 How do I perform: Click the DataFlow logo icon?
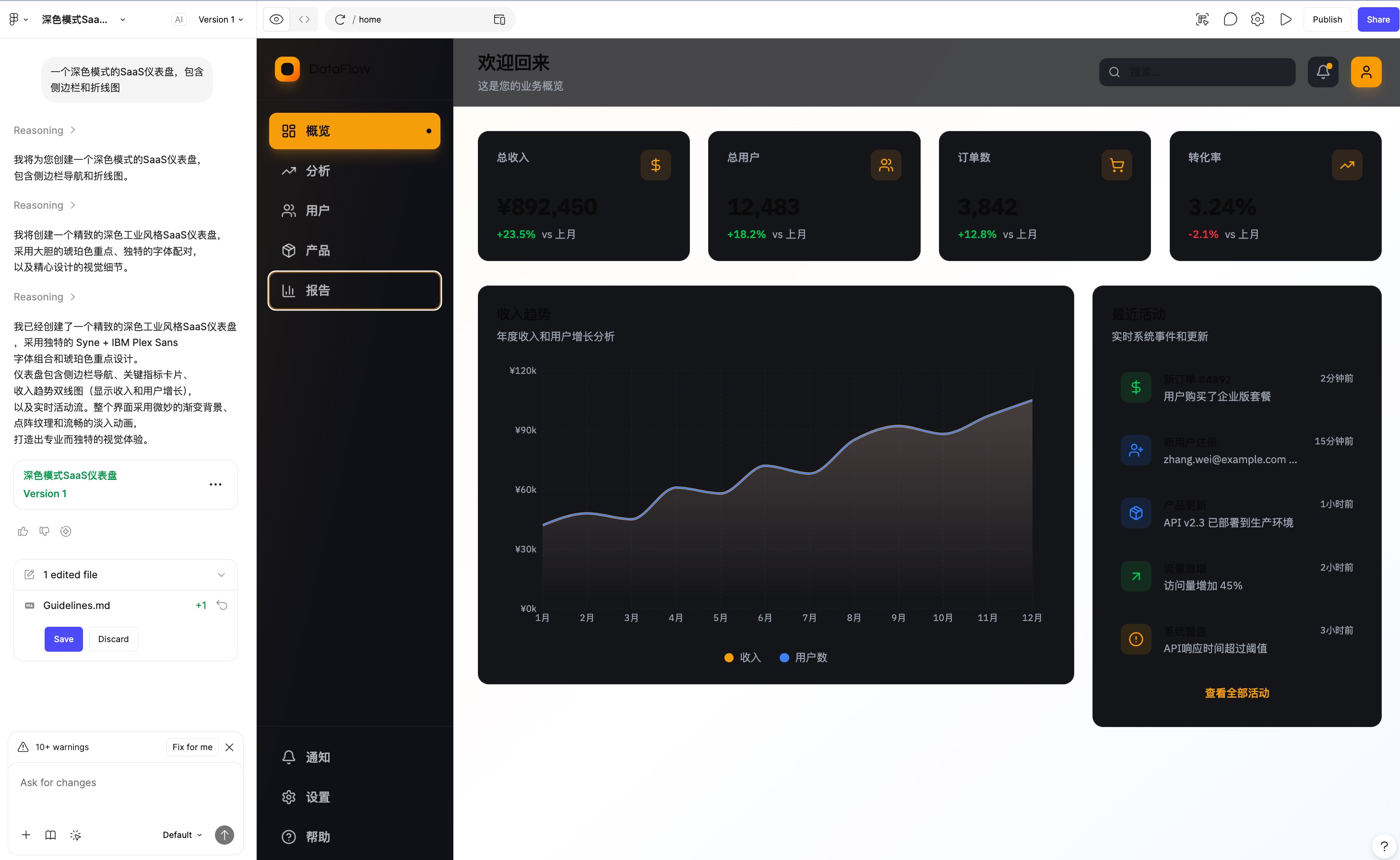287,69
